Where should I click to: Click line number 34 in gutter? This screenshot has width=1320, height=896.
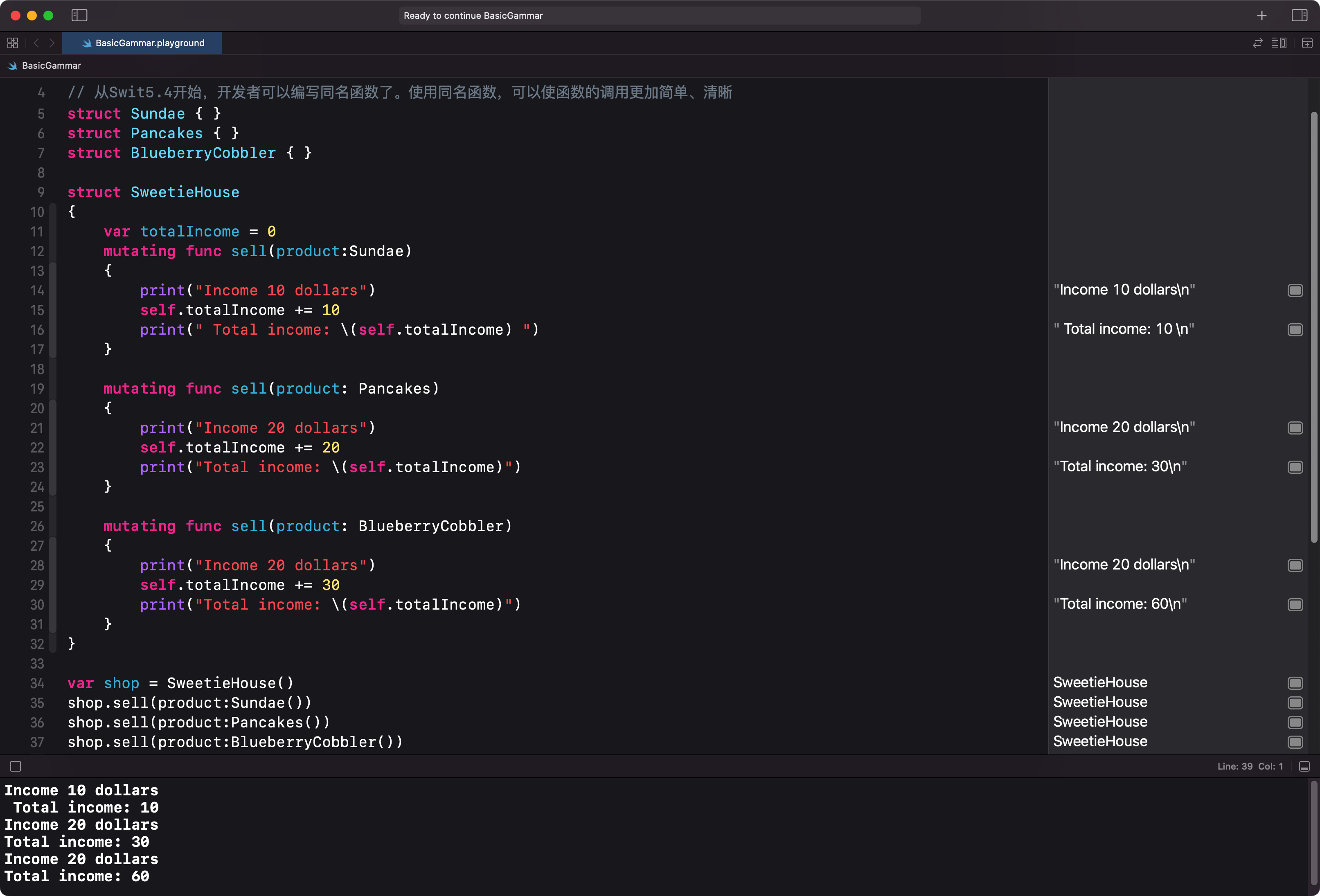pos(37,683)
